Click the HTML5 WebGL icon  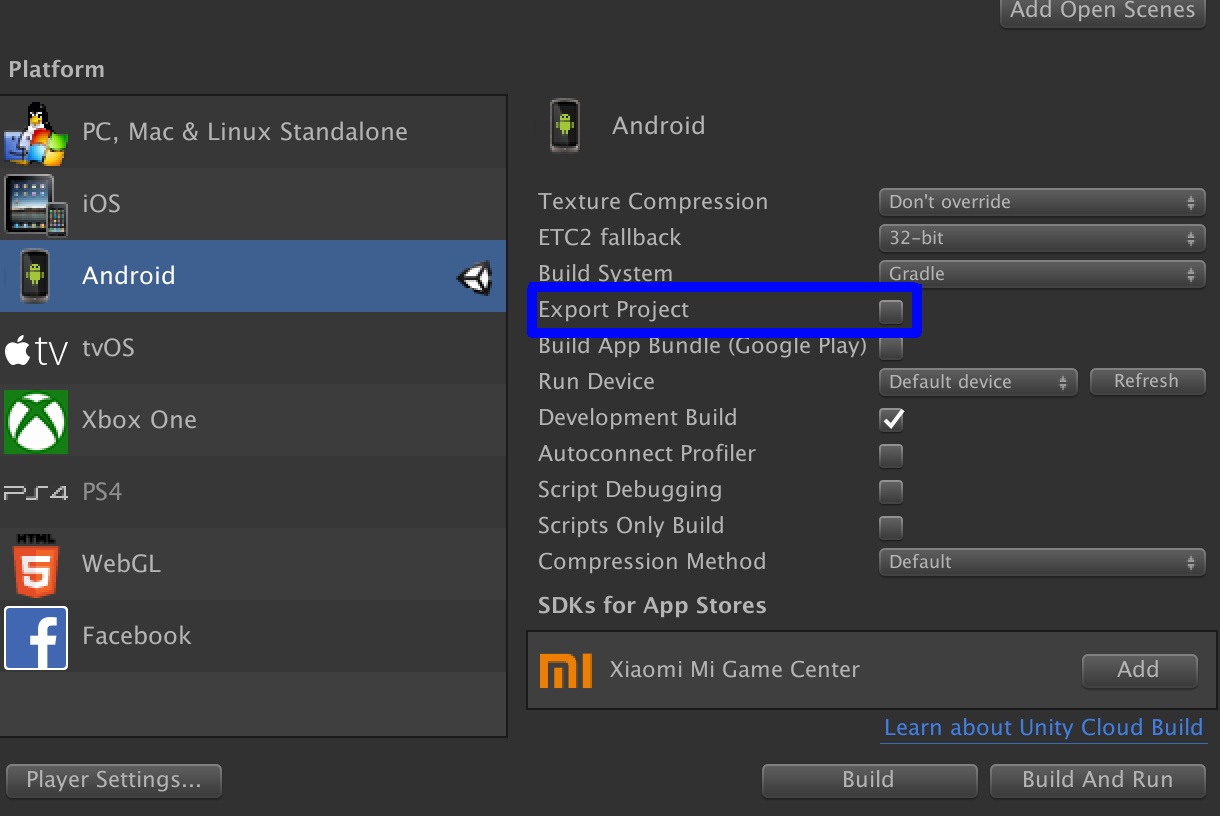[x=36, y=565]
